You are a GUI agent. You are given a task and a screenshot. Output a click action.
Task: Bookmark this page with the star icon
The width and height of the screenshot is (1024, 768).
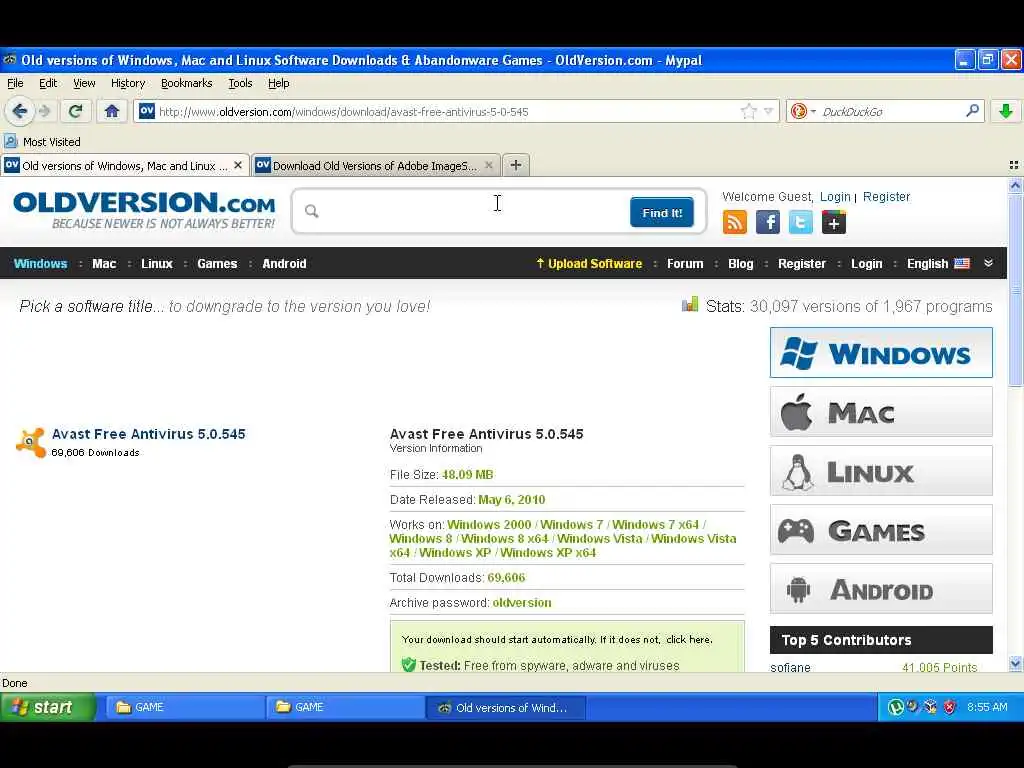tap(748, 111)
